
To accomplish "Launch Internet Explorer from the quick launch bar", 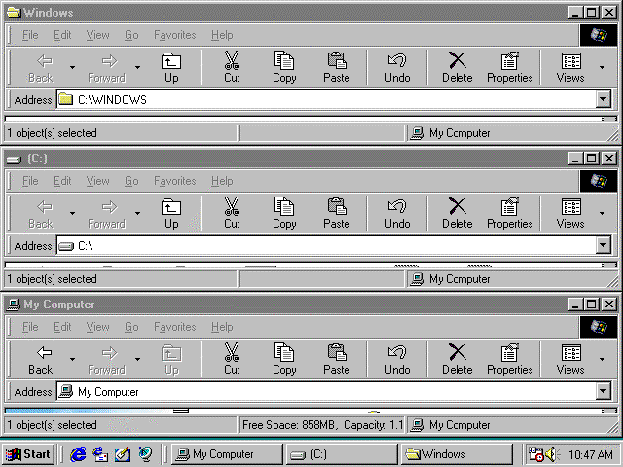I will point(77,454).
